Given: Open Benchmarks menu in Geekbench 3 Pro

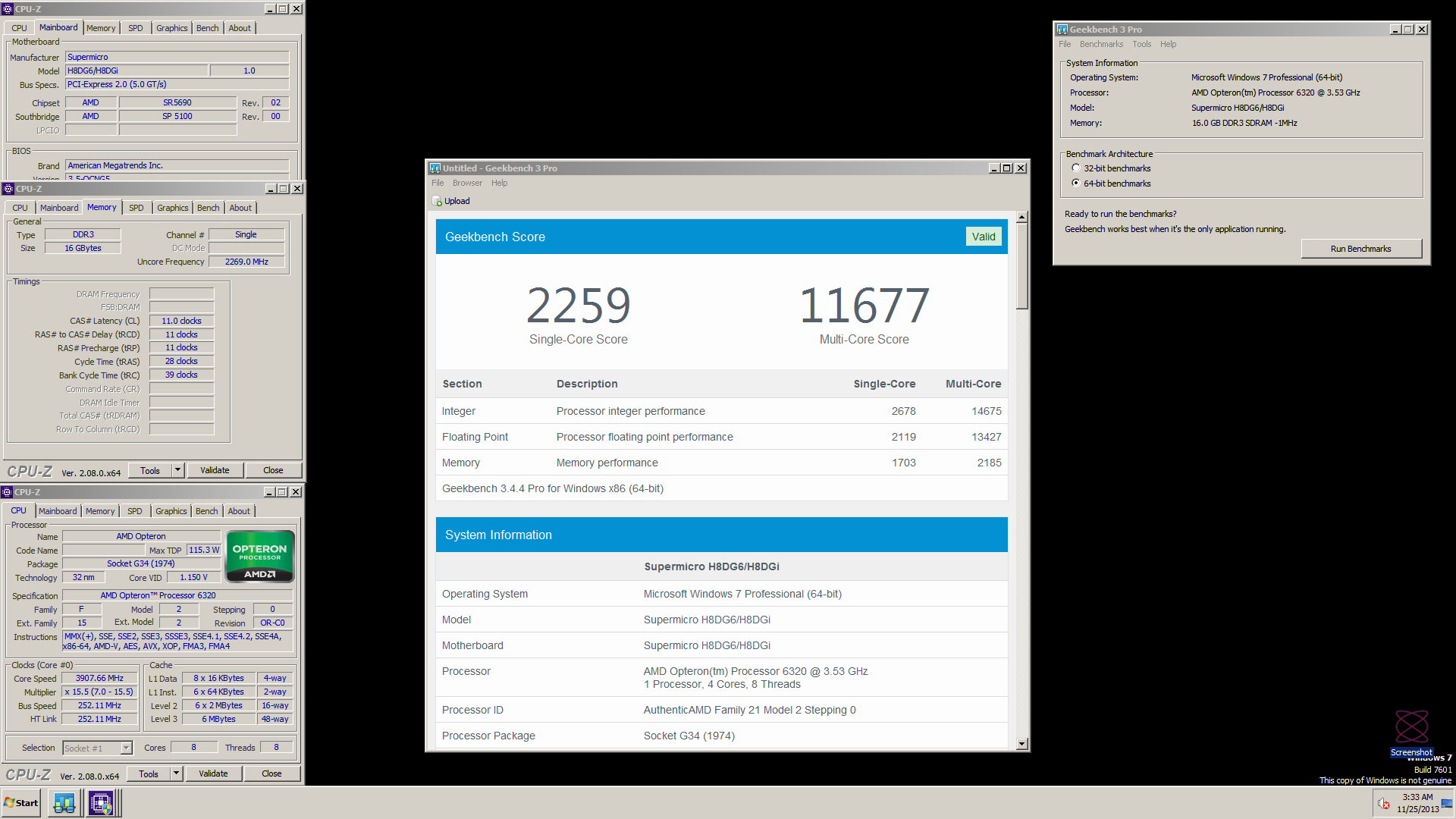Looking at the screenshot, I should point(1101,44).
